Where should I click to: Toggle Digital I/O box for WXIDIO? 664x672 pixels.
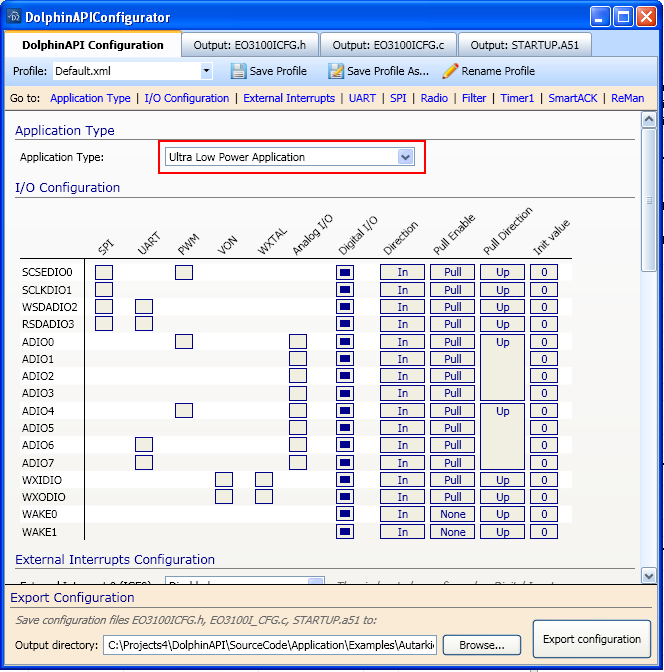pyautogui.click(x=345, y=480)
